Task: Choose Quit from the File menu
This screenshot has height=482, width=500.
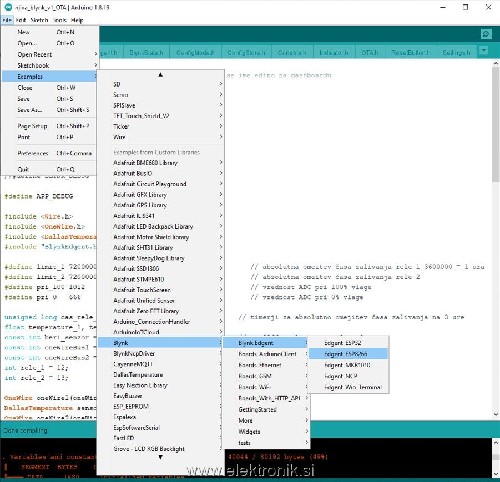Action: [49, 169]
